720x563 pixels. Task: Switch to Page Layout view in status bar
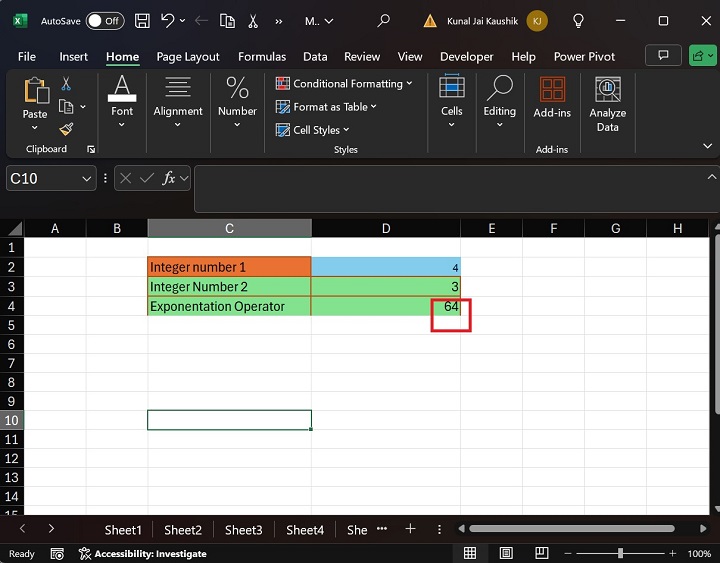coord(507,553)
